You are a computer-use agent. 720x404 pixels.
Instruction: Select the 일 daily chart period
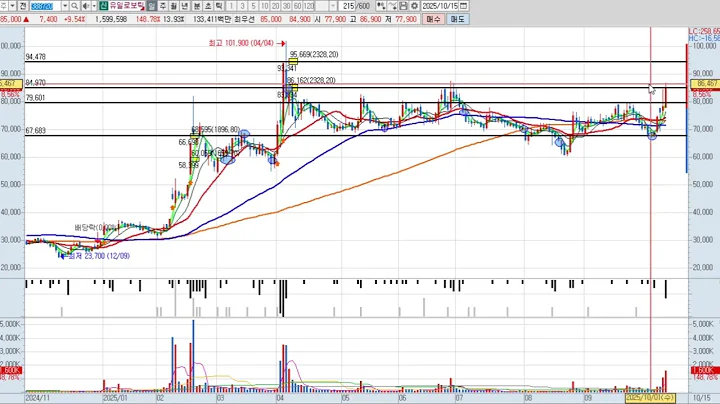pos(152,6)
